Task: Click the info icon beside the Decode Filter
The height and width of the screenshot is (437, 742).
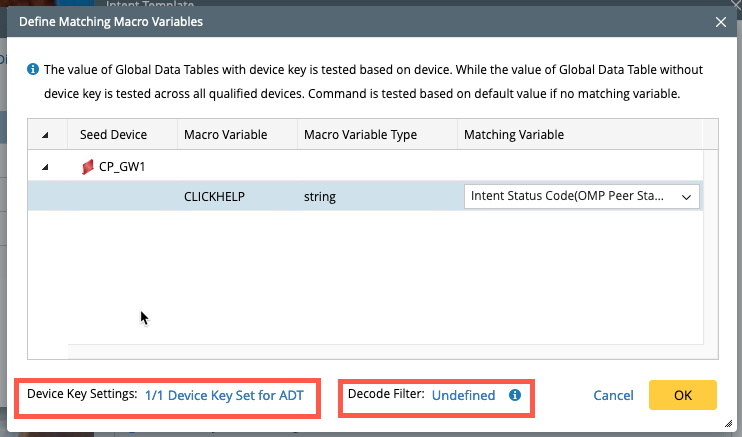Action: click(x=515, y=395)
